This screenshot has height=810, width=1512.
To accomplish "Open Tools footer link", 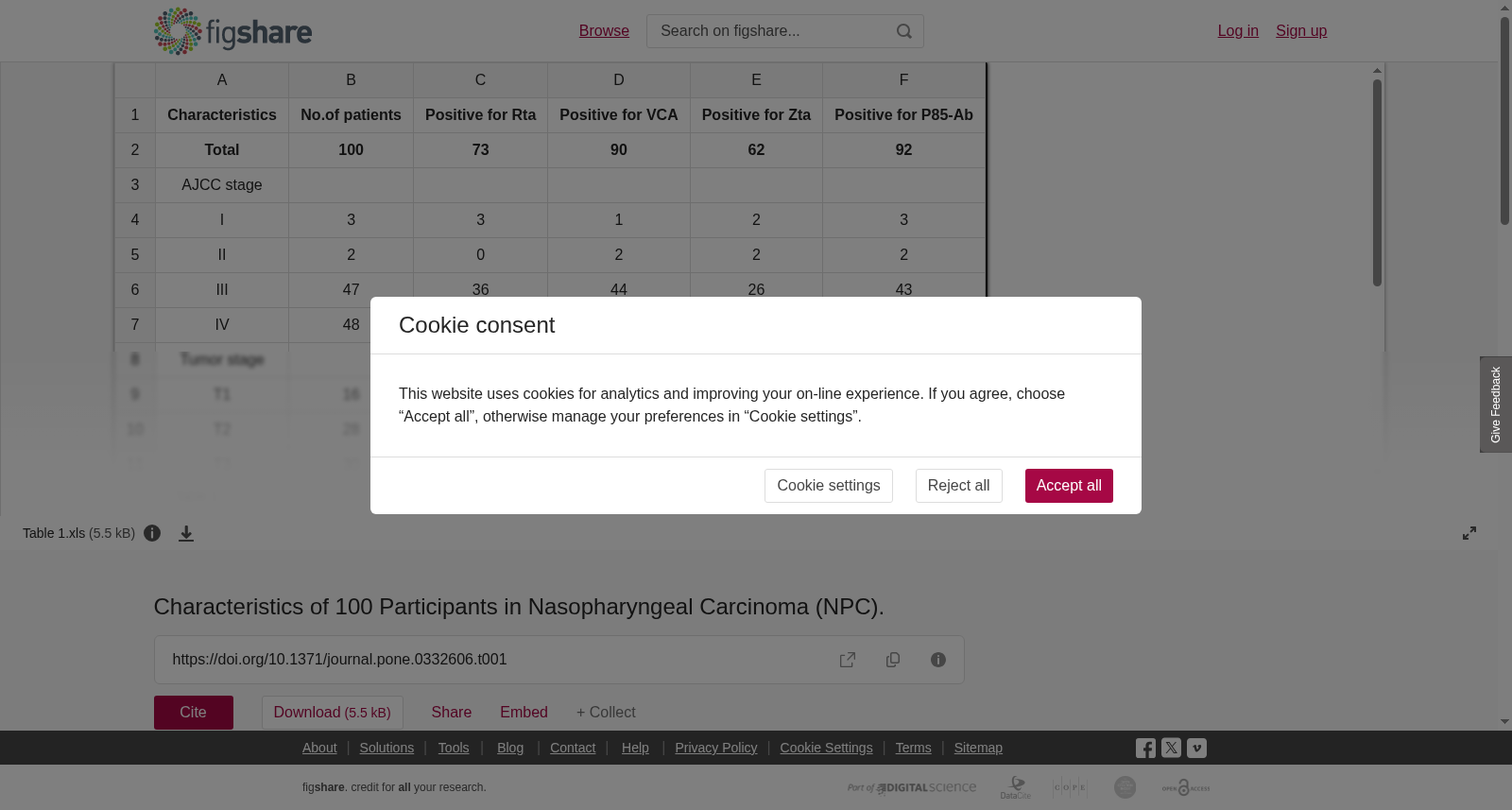I will pos(454,748).
